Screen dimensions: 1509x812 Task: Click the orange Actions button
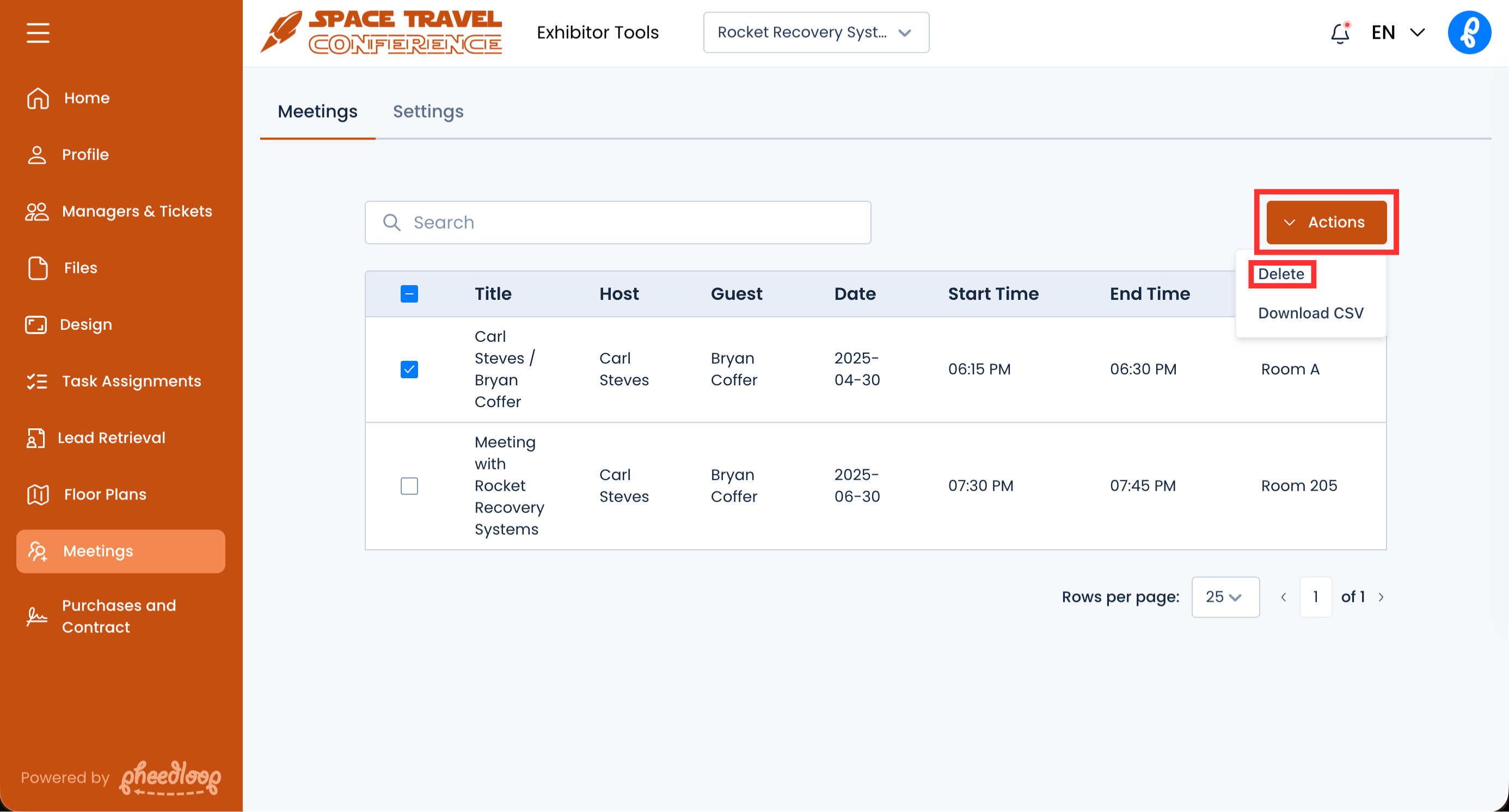[1326, 223]
